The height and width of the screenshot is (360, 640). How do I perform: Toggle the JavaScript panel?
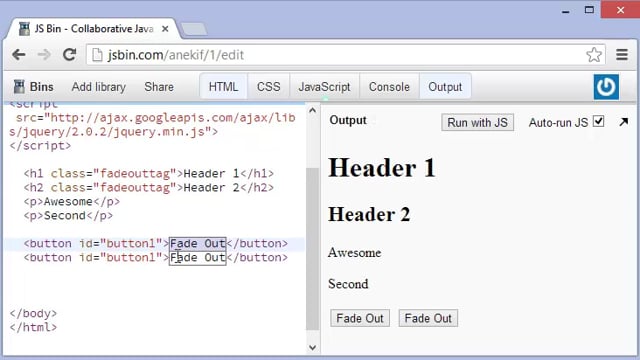pos(324,87)
